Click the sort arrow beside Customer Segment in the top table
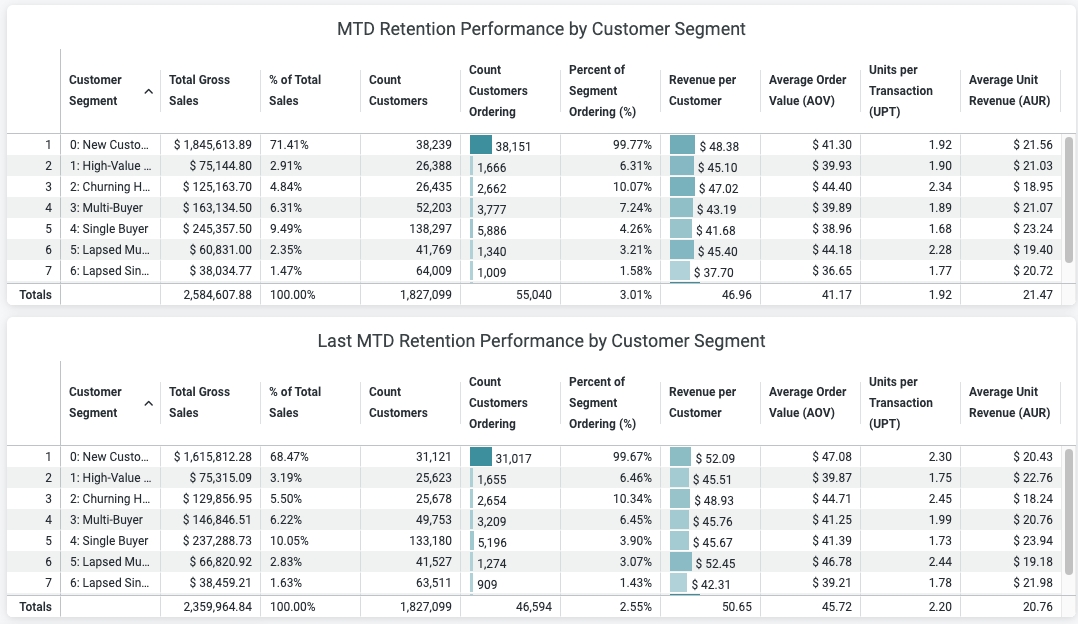The image size is (1078, 624). (x=149, y=91)
